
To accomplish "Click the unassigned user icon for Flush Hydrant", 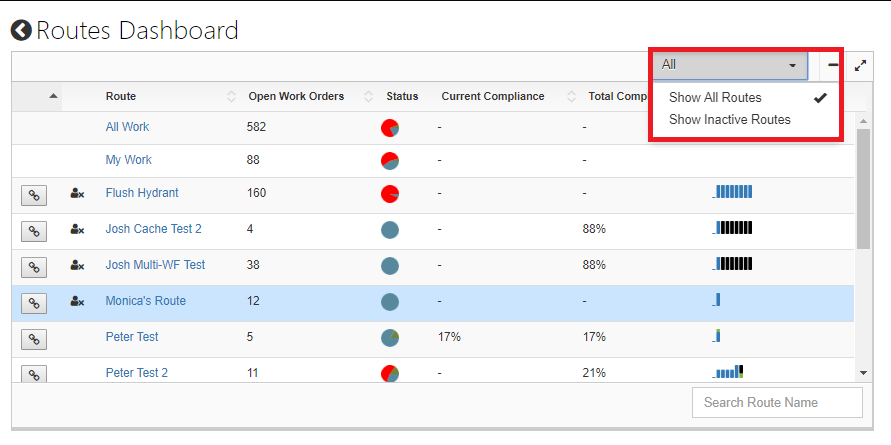I will [x=77, y=194].
